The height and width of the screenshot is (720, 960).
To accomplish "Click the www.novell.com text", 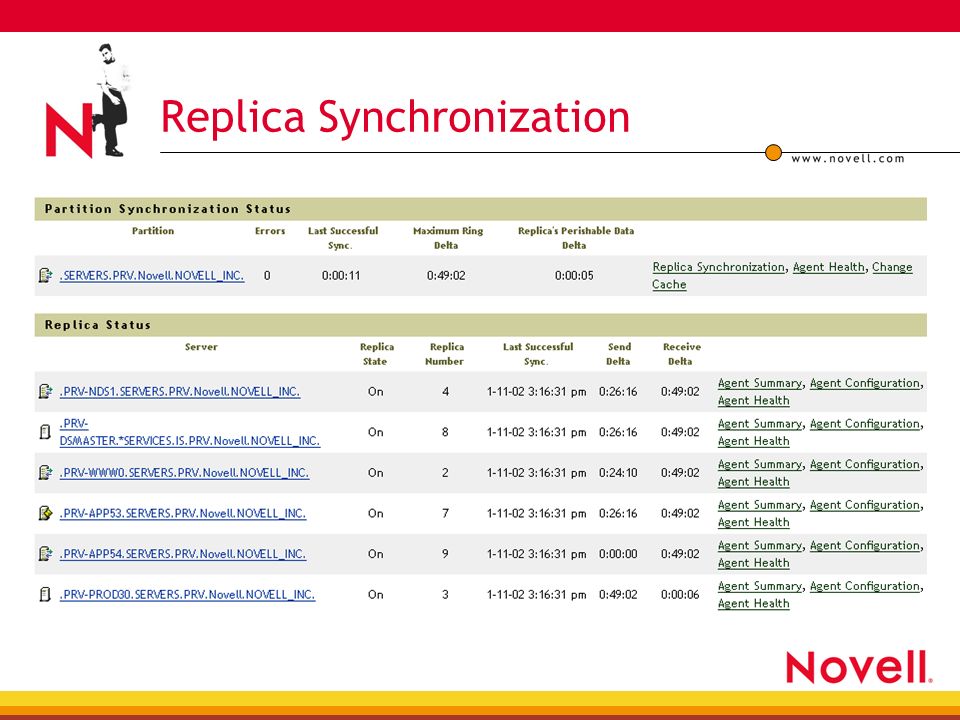I will click(x=848, y=159).
